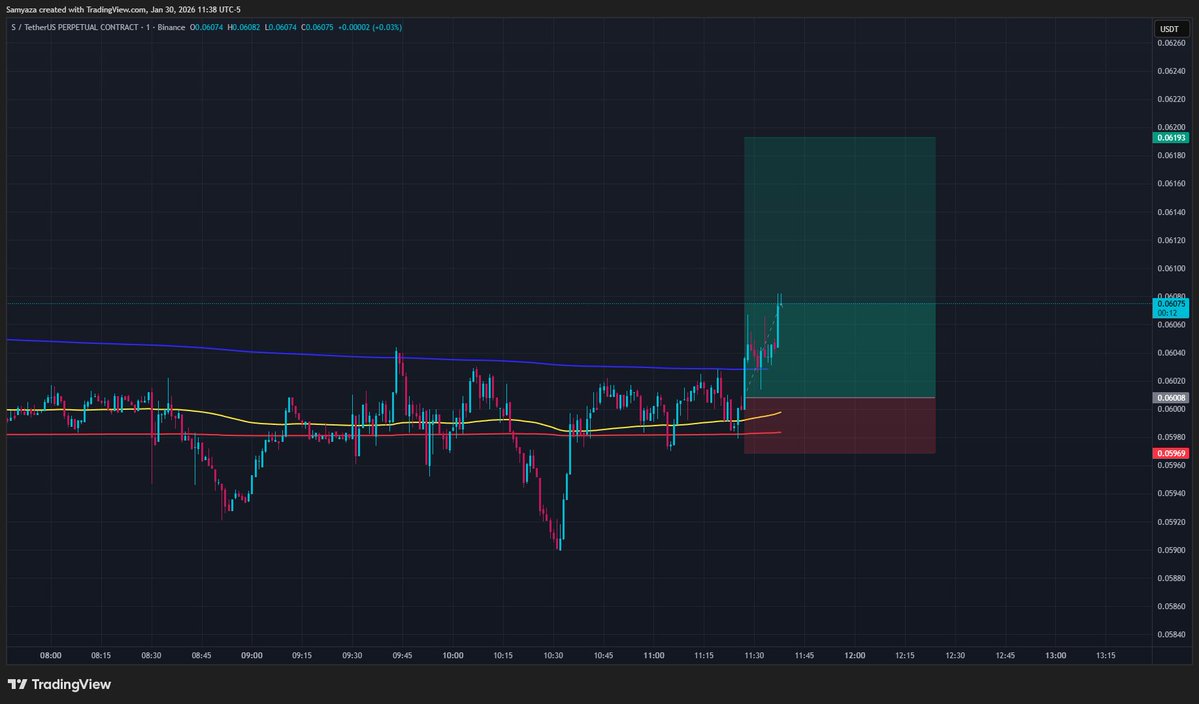
Task: Click the 0.06020 price axis label
Action: pyautogui.click(x=1171, y=381)
